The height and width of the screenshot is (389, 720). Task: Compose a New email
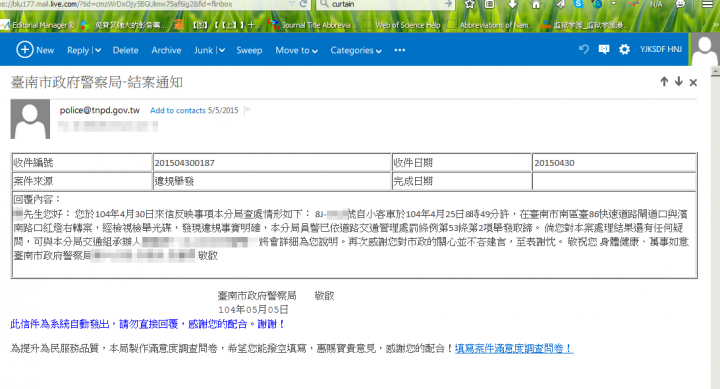point(35,50)
